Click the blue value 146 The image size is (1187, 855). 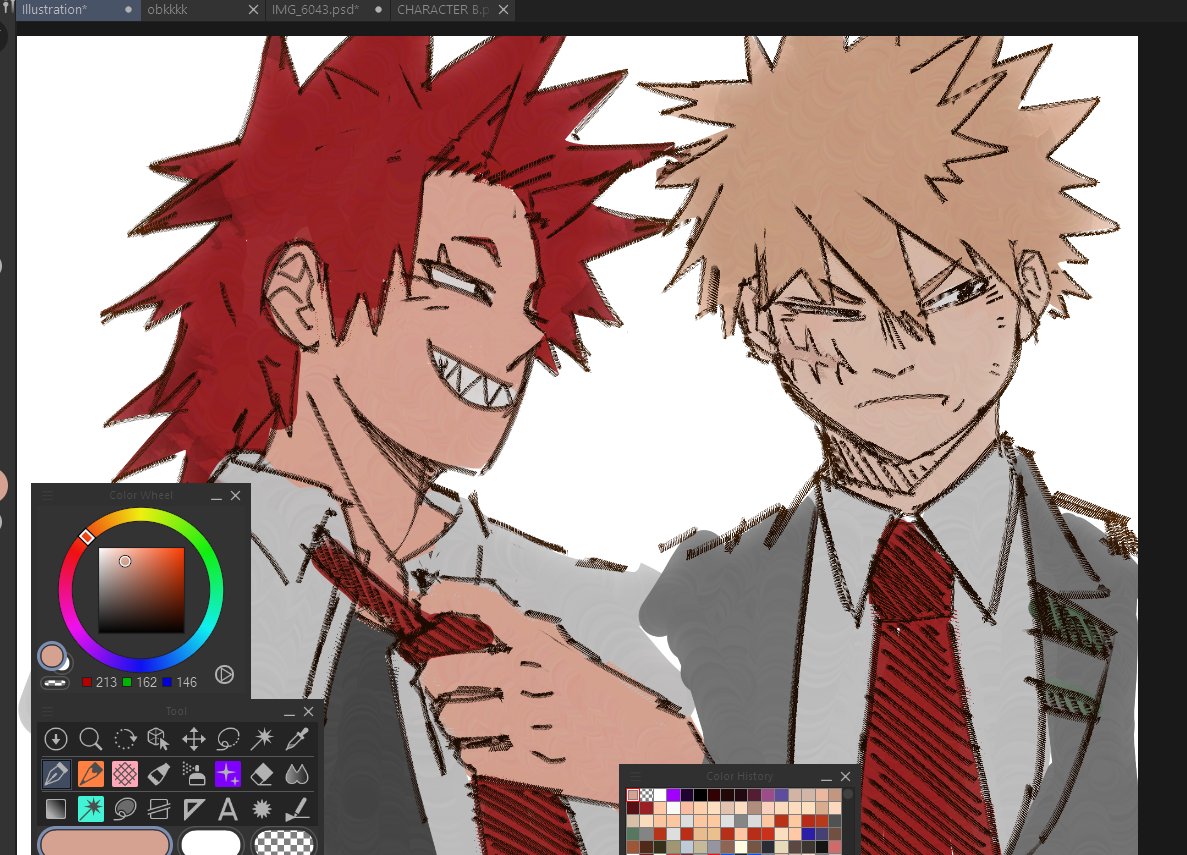click(x=186, y=682)
